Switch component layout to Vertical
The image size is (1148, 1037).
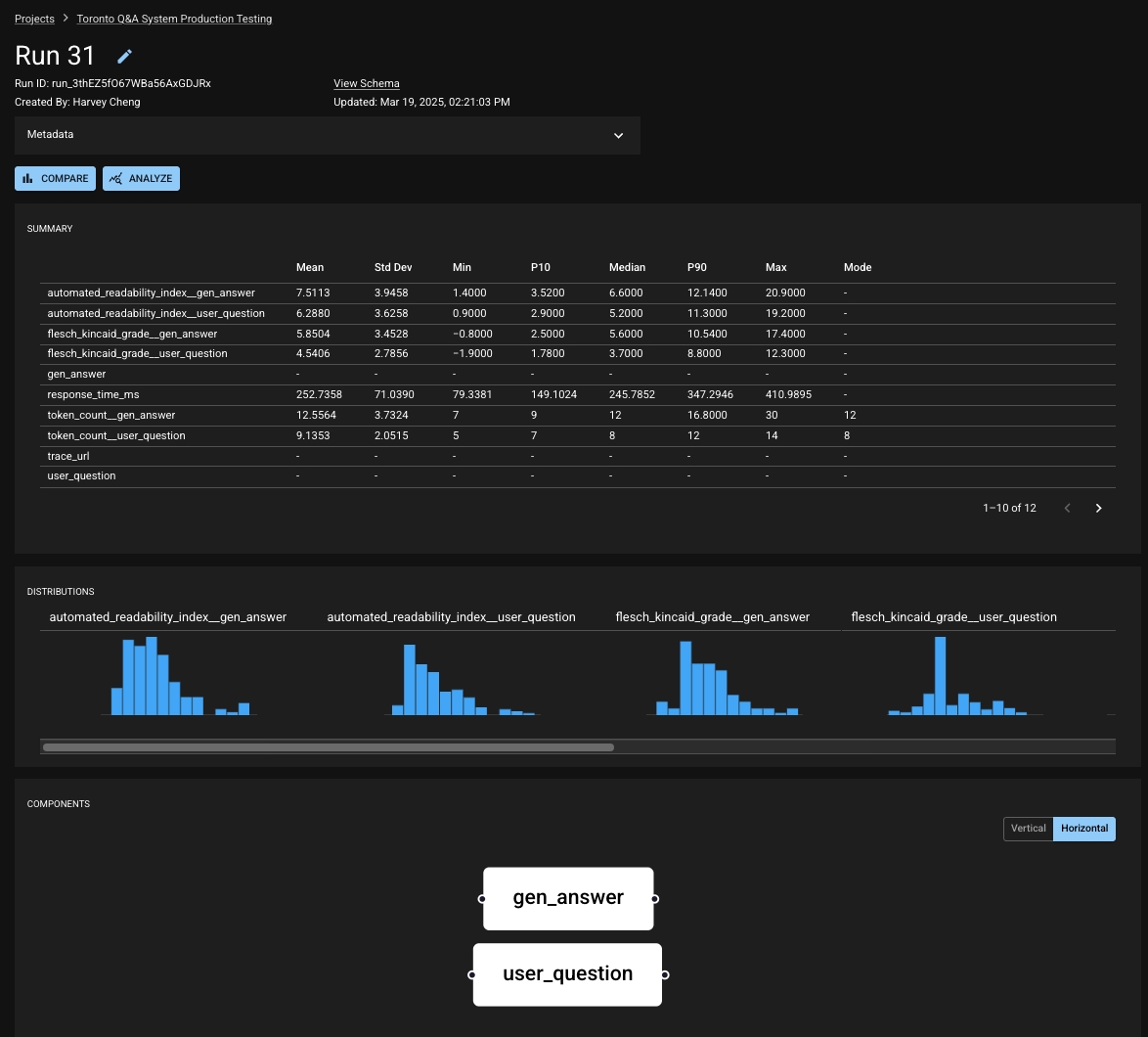(x=1028, y=829)
